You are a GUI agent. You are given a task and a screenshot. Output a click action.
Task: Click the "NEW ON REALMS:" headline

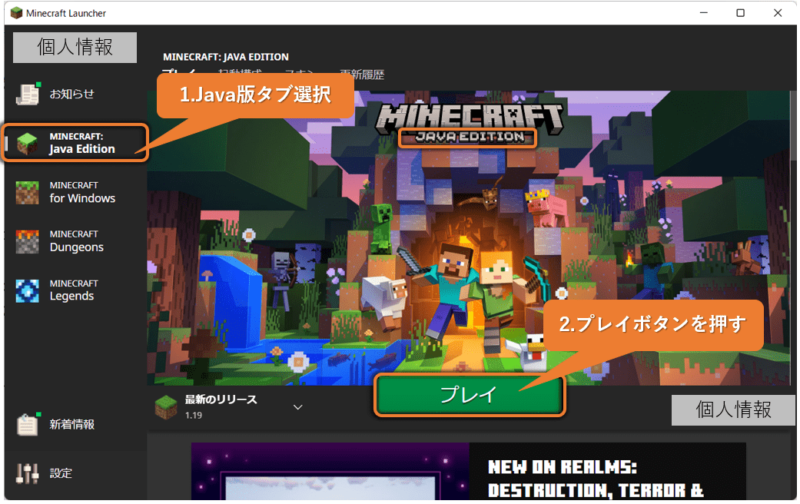point(562,468)
